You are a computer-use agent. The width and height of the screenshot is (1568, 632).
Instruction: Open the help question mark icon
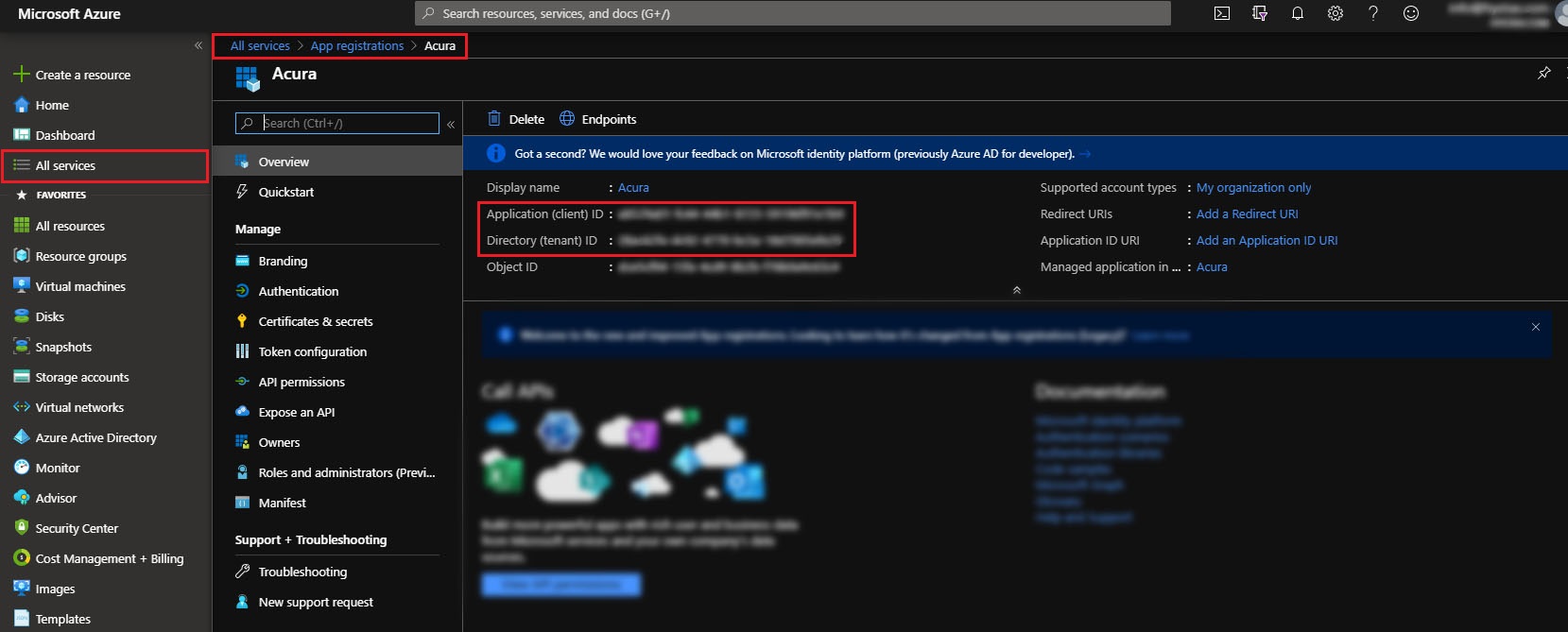(x=1373, y=13)
